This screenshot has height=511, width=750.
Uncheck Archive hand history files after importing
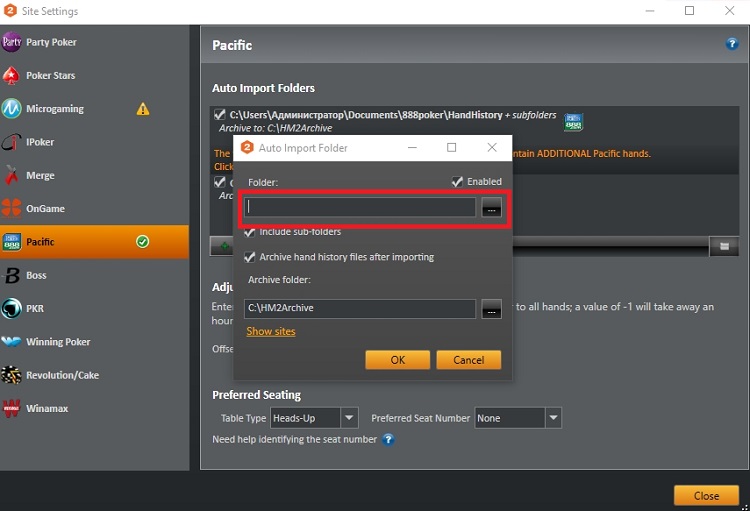(249, 257)
